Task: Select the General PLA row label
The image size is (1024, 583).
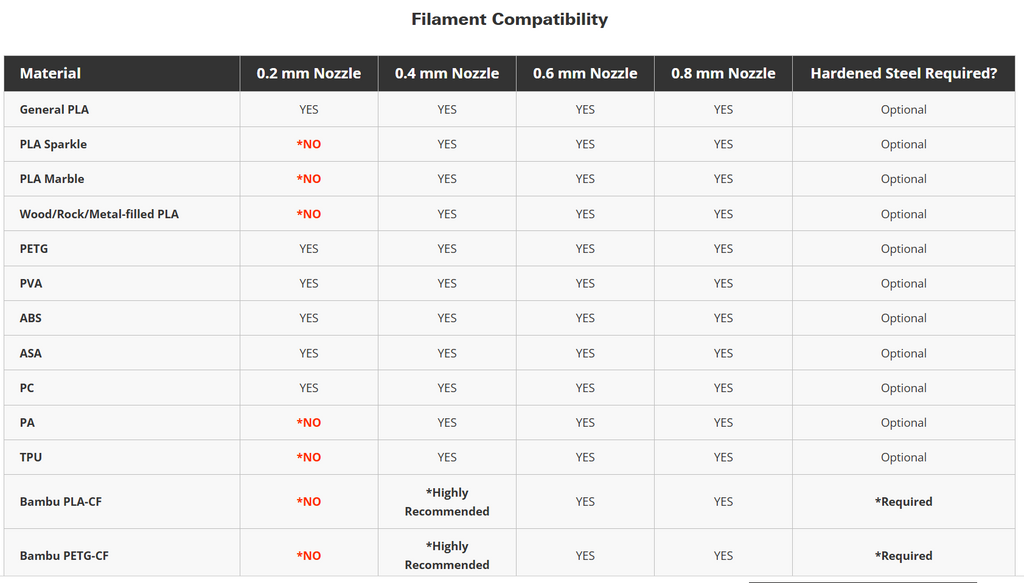Action: pos(54,109)
